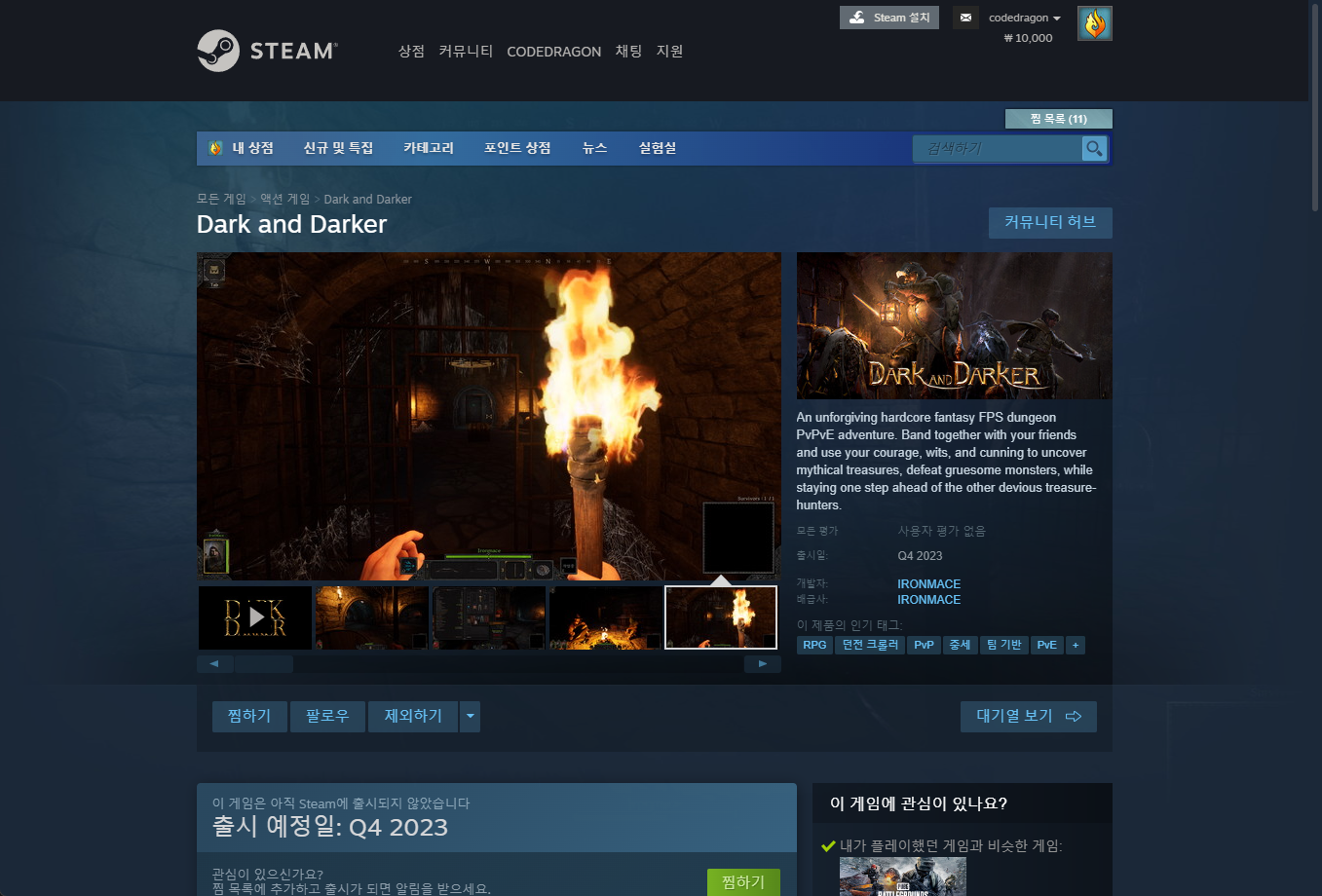
Task: Click 찜하기 button in action bar
Action: coord(249,716)
